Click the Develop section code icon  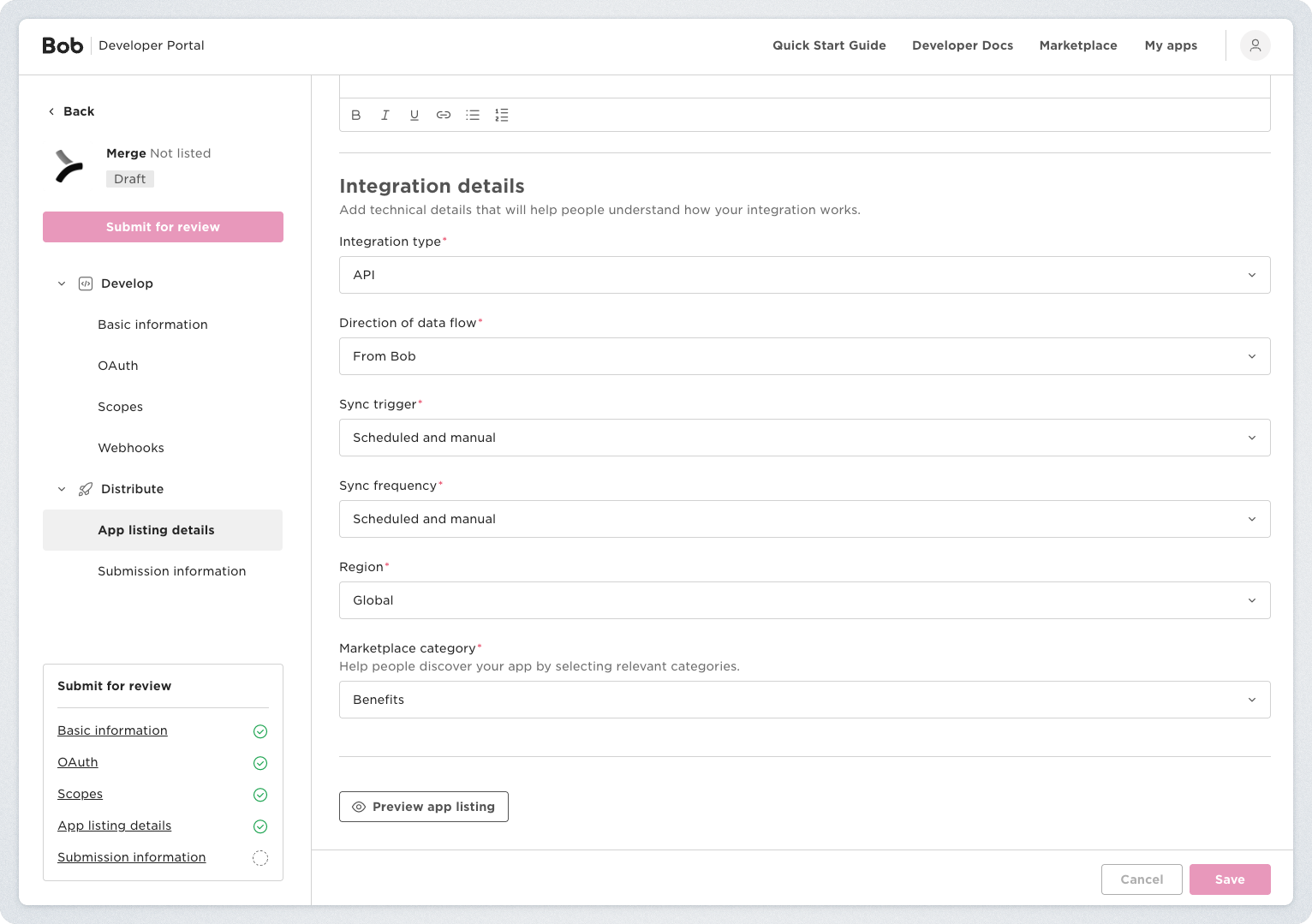pos(86,283)
